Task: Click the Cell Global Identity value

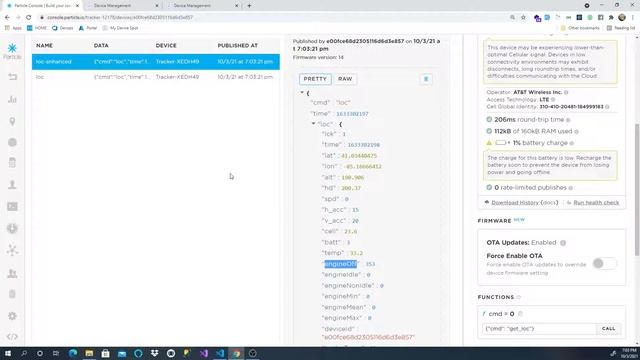Action: [x=571, y=107]
